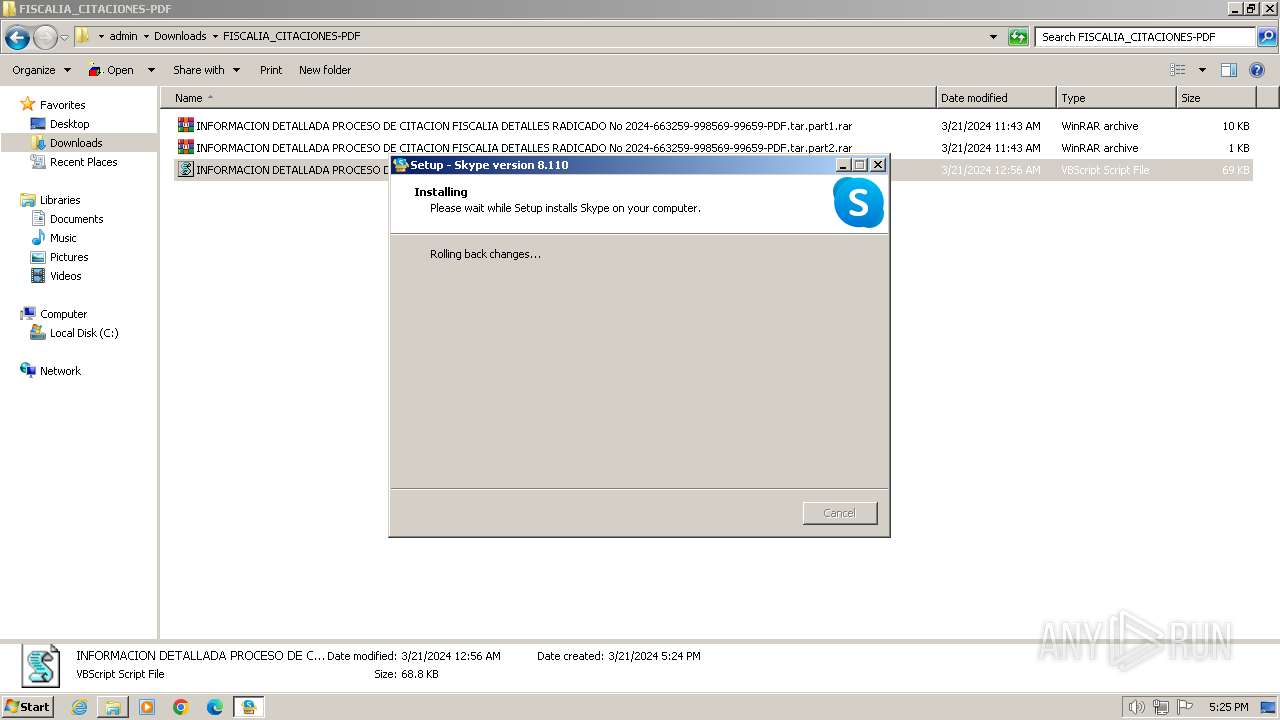1280x720 pixels.
Task: Click the Show desktop button on the taskbar
Action: (1269, 707)
